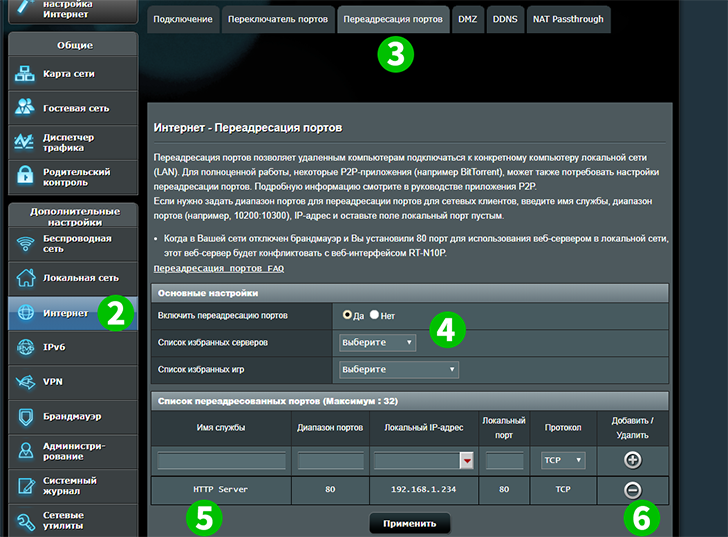Expand local IP address client list arrow
The width and height of the screenshot is (728, 537).
[467, 460]
